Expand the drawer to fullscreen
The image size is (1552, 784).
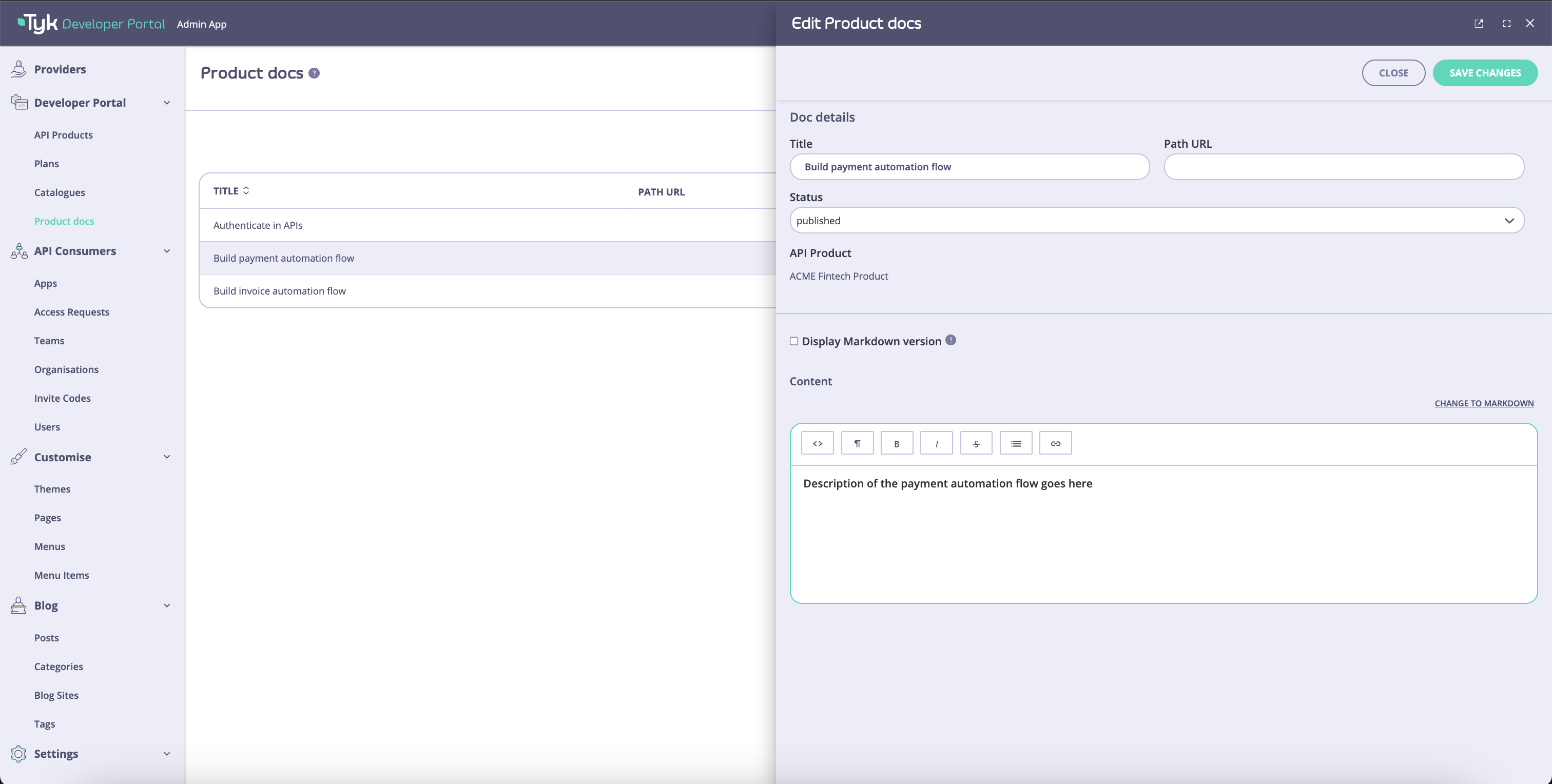point(1506,24)
